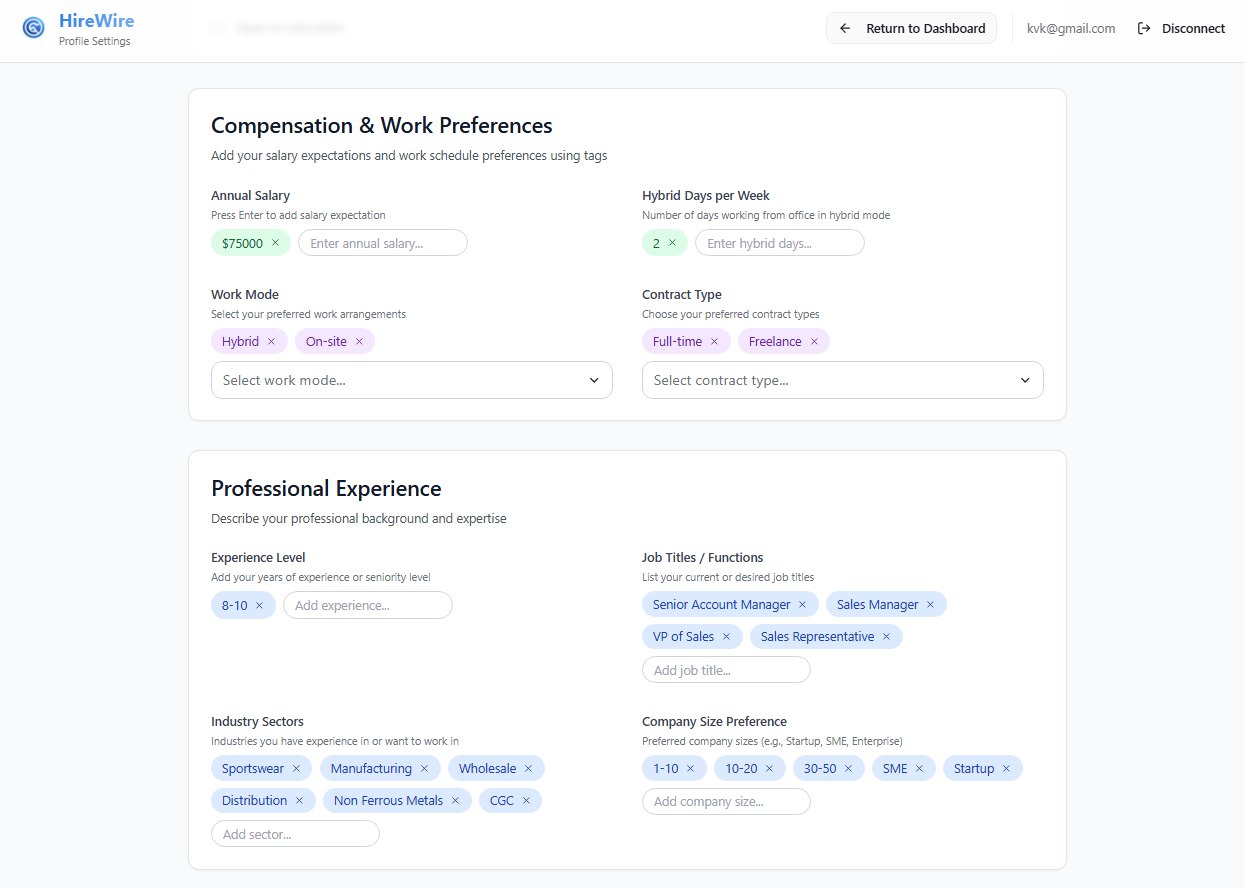Remove the On-site work mode tag
The width and height of the screenshot is (1244, 888).
359,341
